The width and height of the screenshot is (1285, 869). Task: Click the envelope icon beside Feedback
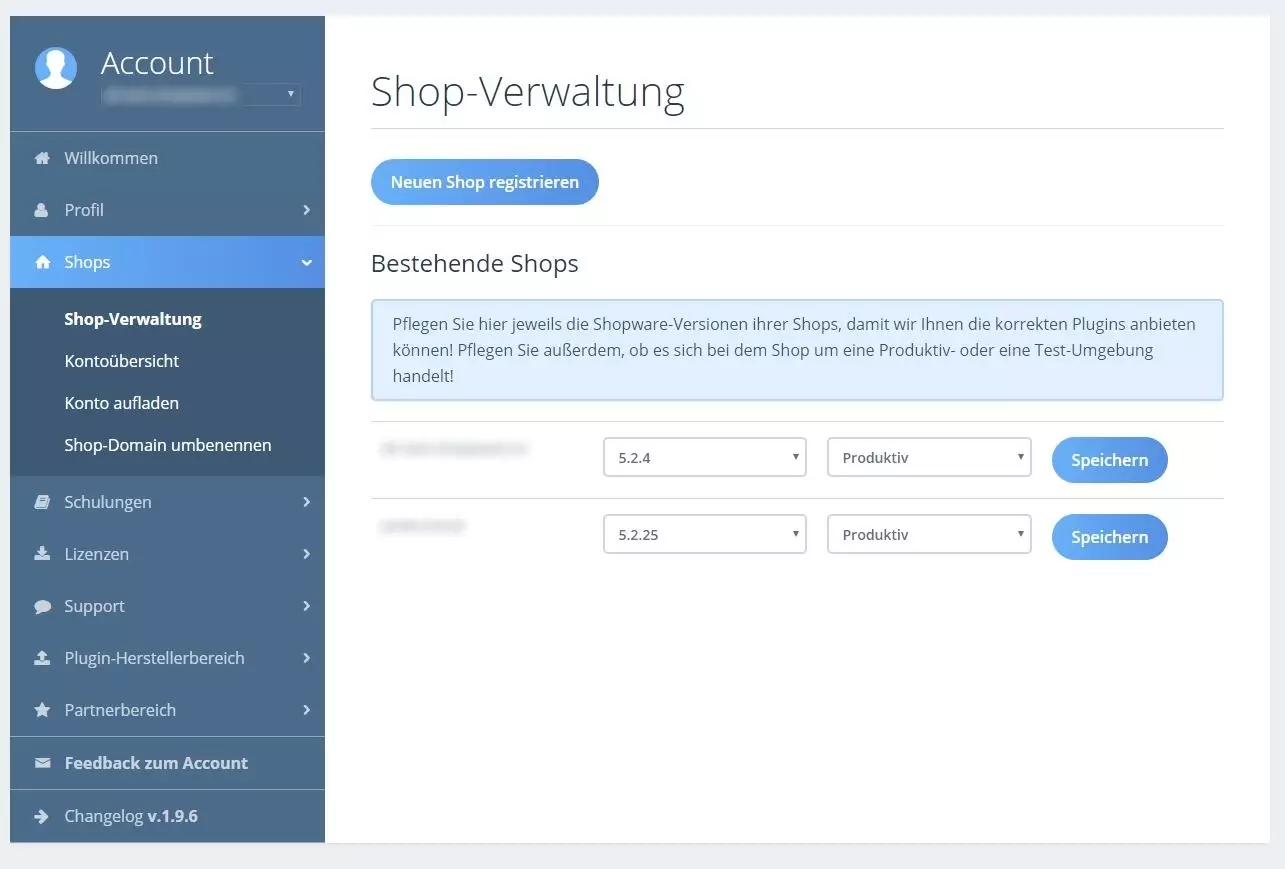(42, 763)
